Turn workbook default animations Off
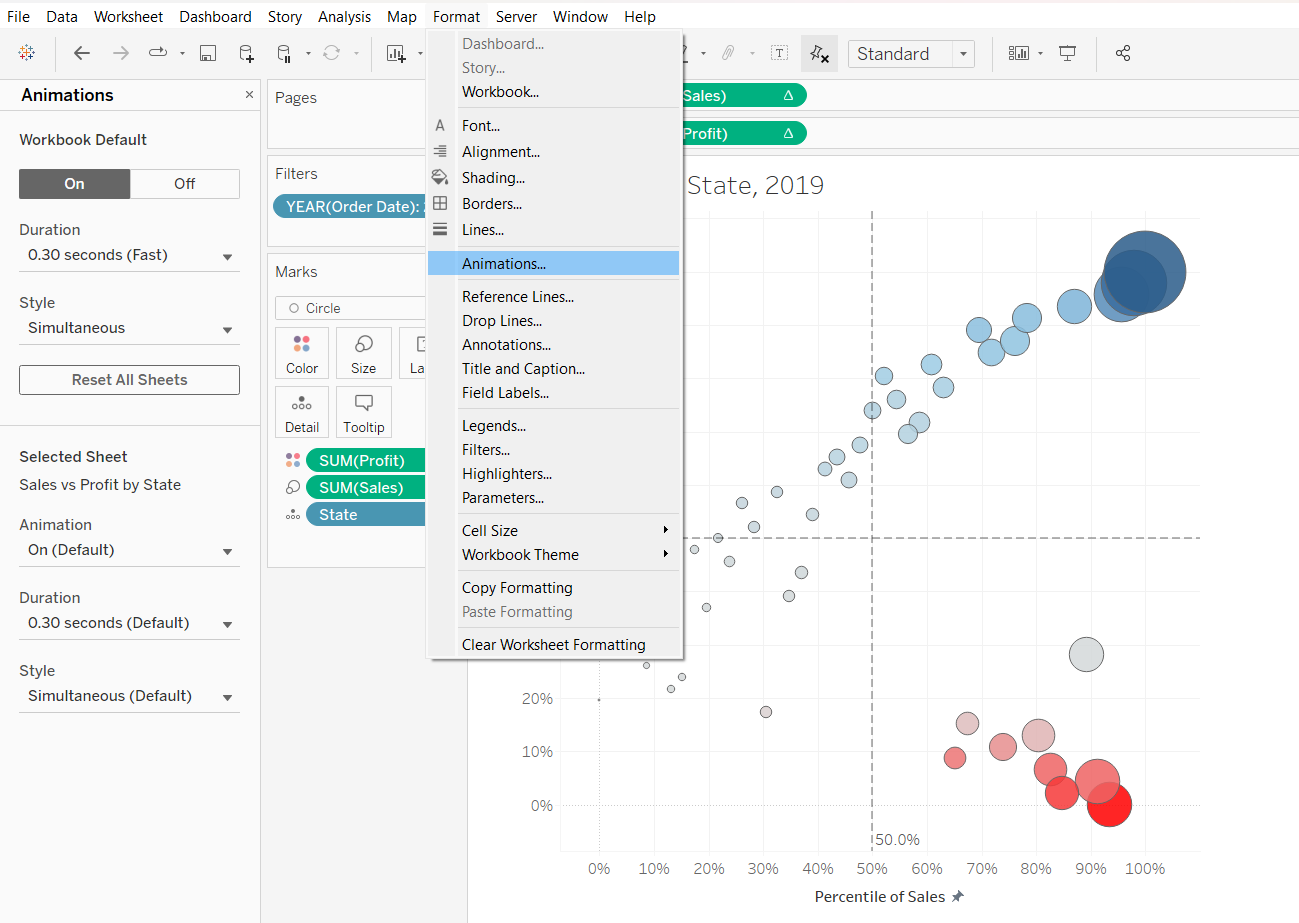Image resolution: width=1299 pixels, height=923 pixels. click(185, 184)
